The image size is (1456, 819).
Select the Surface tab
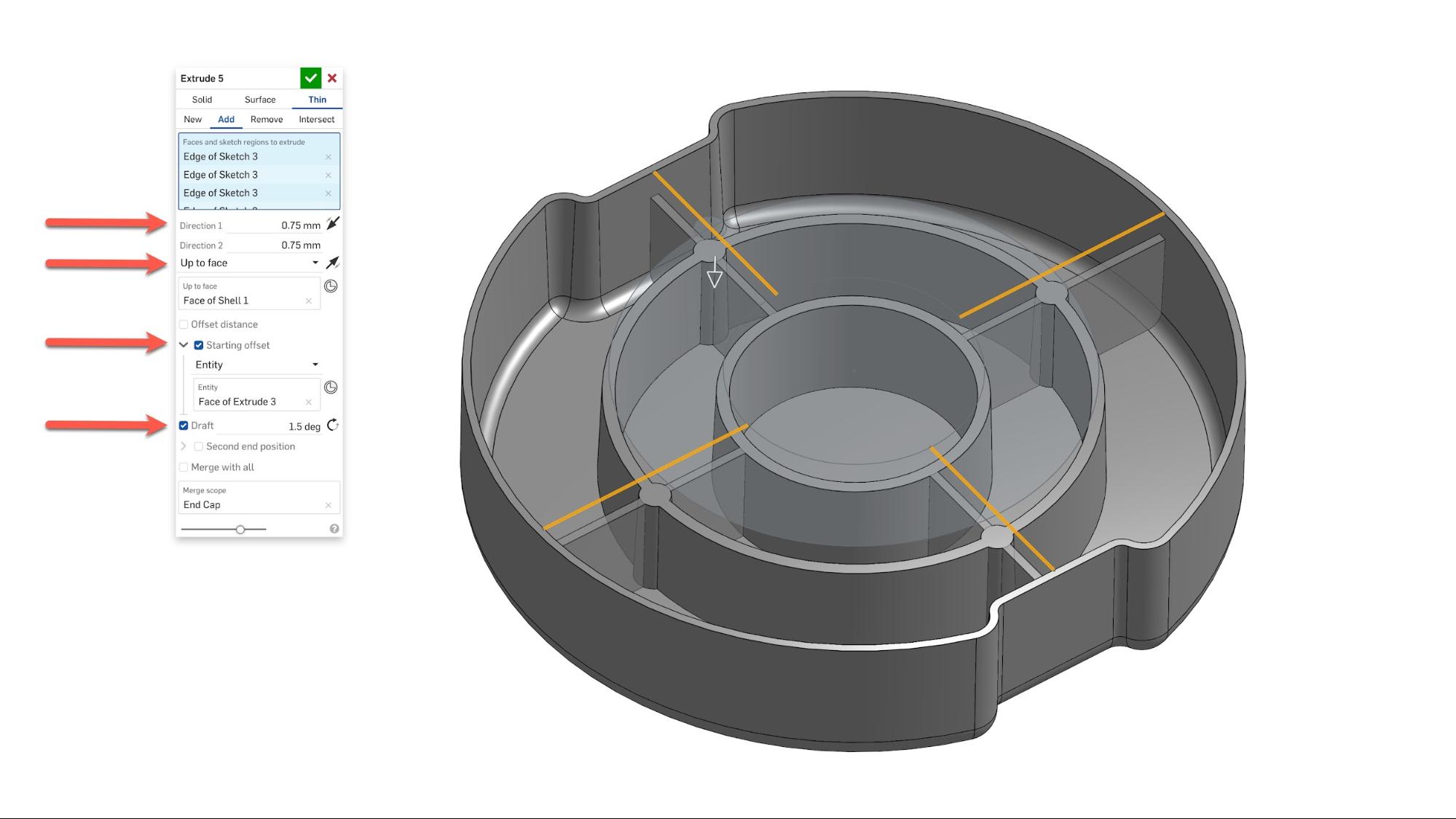point(259,99)
